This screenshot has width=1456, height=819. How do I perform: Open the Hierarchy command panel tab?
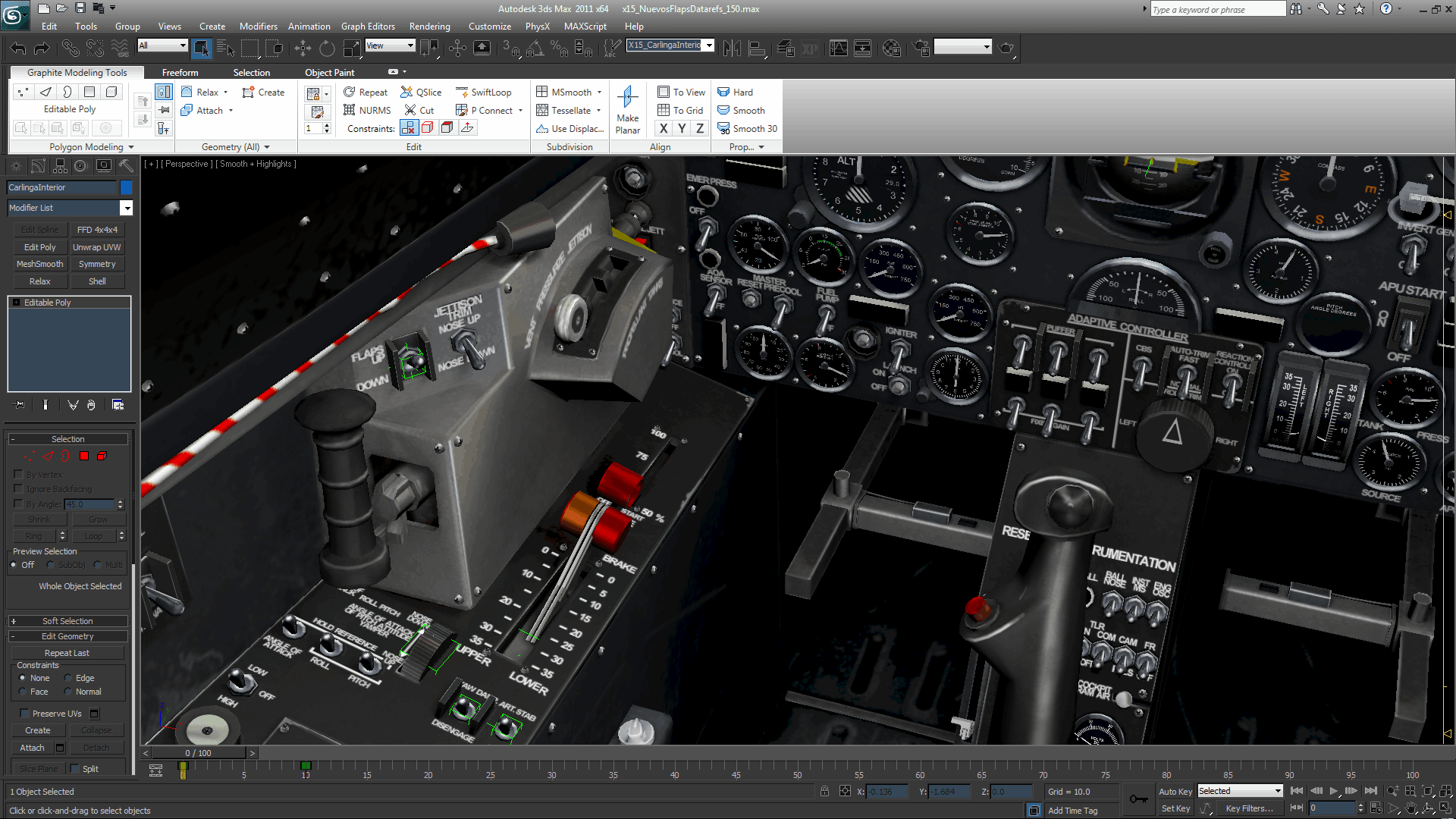point(59,165)
